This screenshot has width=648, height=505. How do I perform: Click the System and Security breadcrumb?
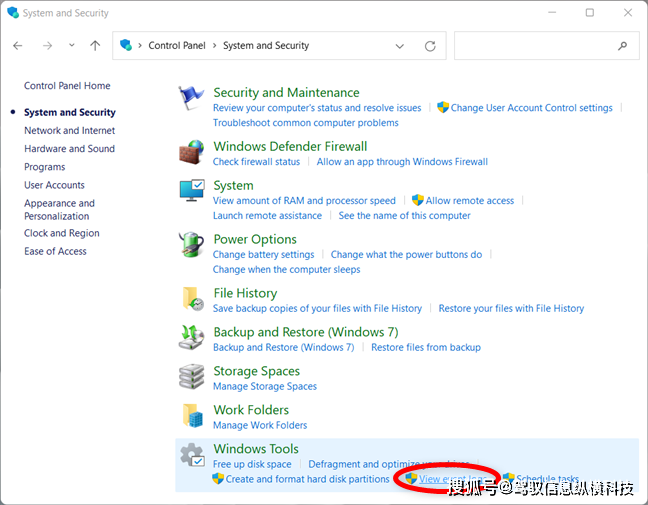[266, 45]
